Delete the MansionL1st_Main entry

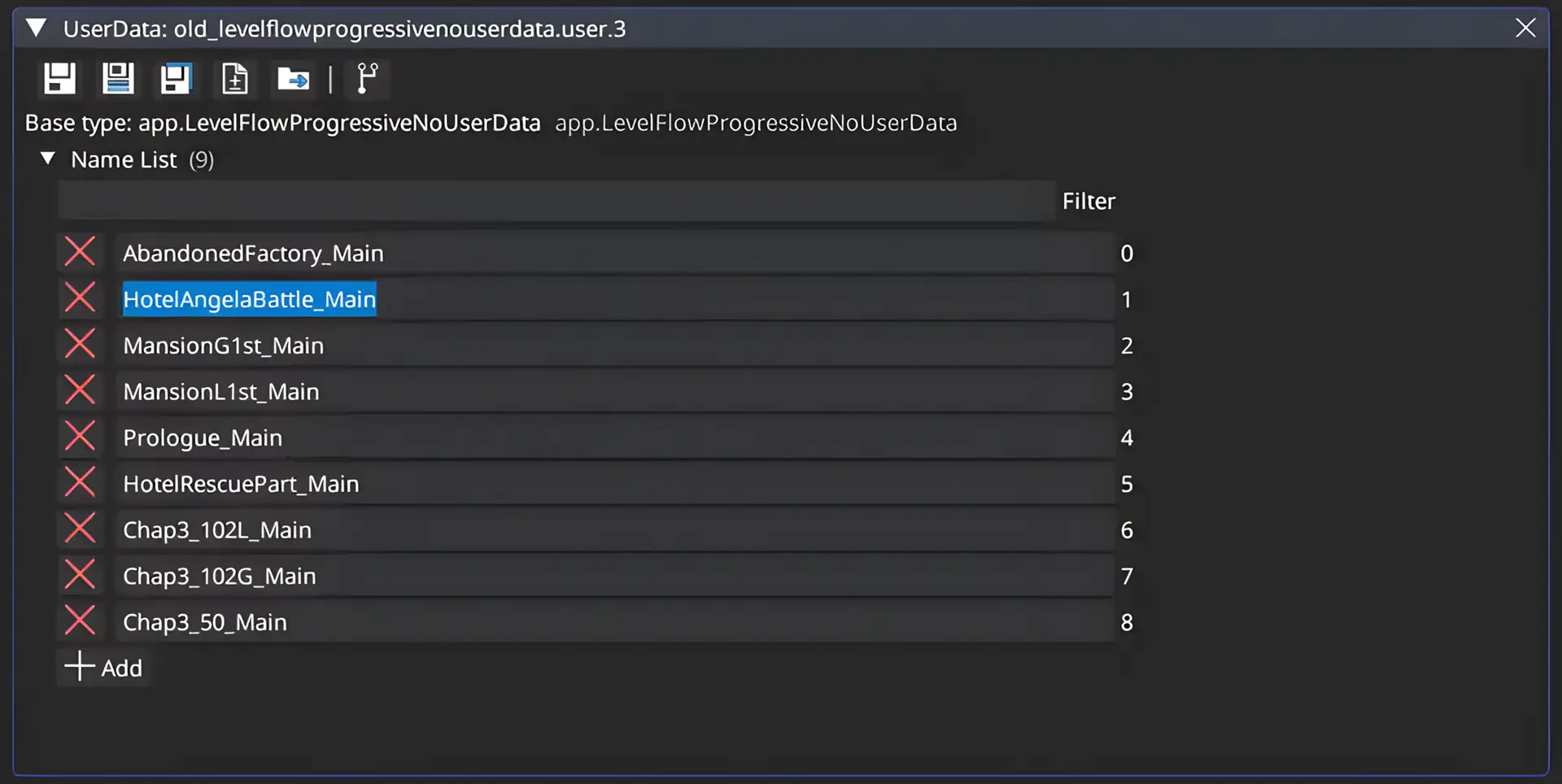pos(80,390)
